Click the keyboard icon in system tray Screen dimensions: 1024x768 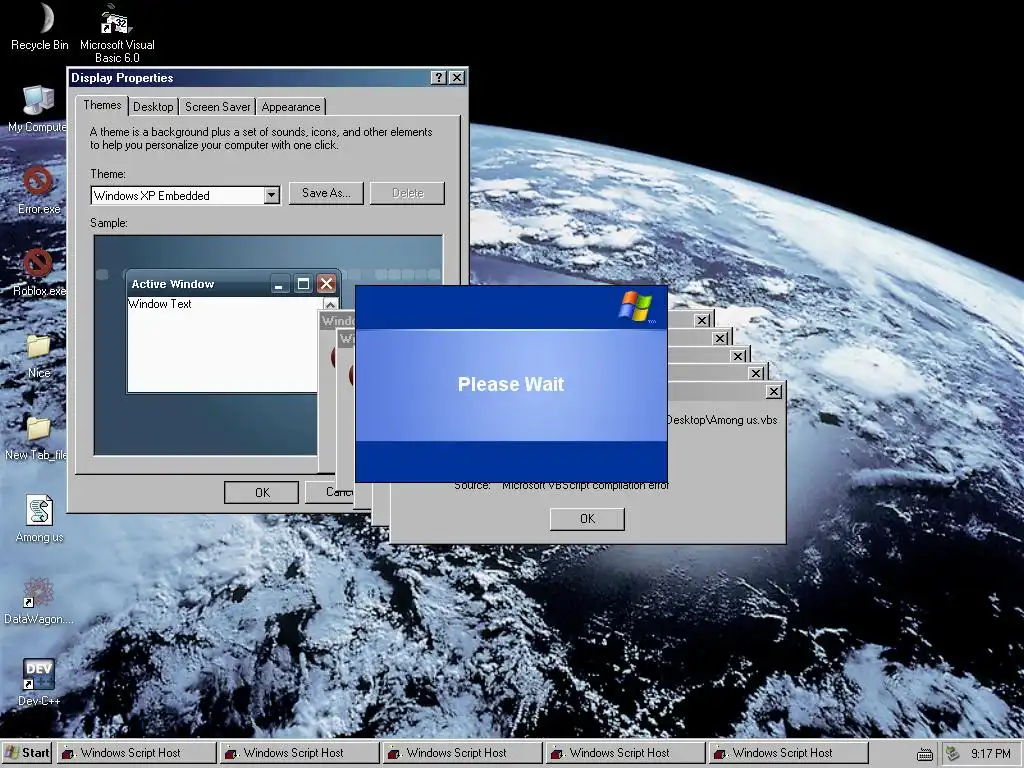click(925, 754)
